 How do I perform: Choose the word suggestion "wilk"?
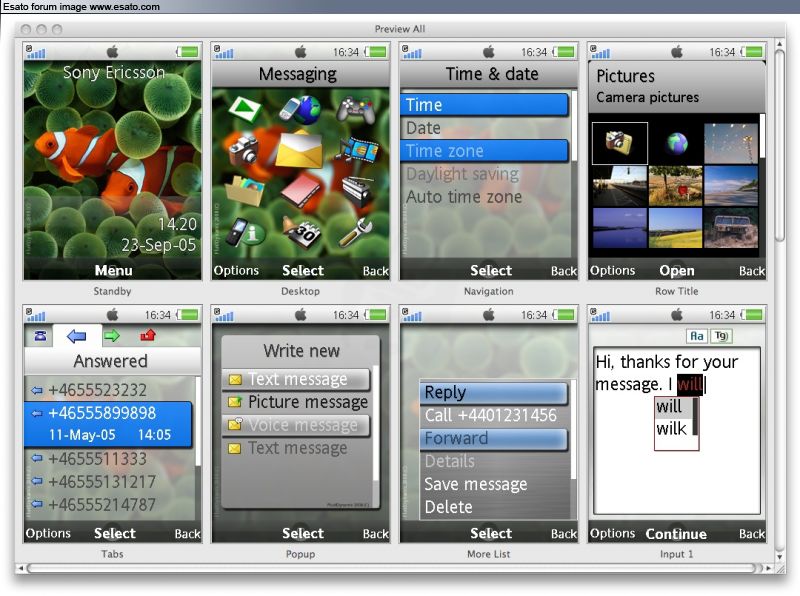coord(671,429)
